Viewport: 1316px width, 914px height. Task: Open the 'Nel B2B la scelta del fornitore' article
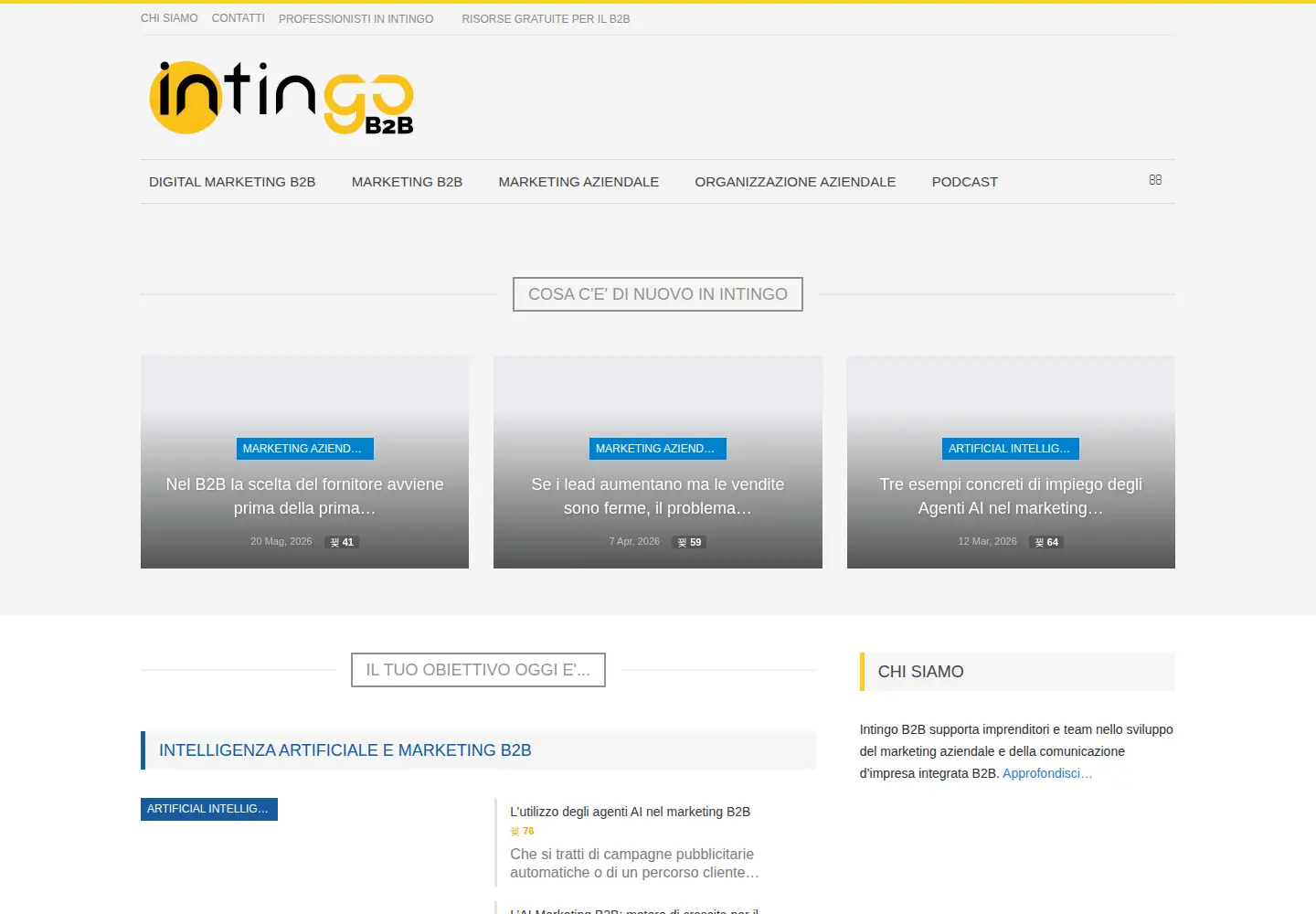click(x=304, y=496)
